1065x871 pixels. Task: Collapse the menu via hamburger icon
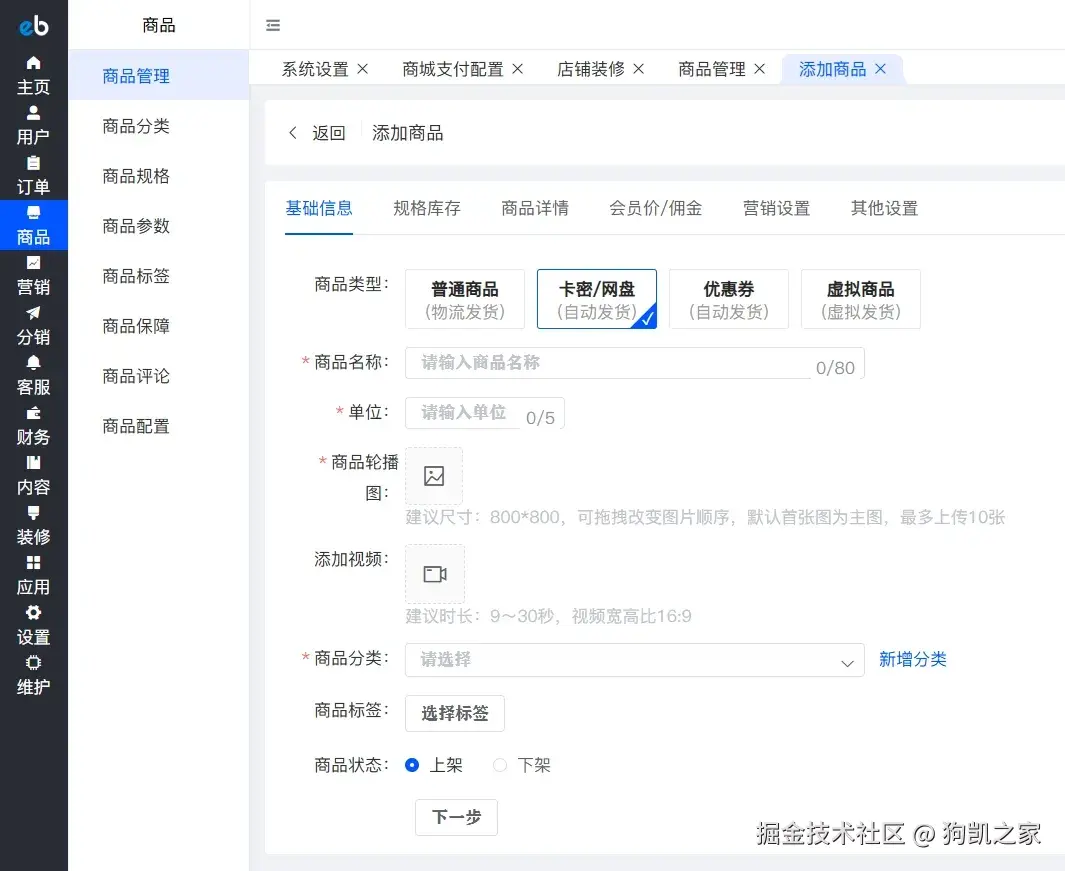click(273, 26)
